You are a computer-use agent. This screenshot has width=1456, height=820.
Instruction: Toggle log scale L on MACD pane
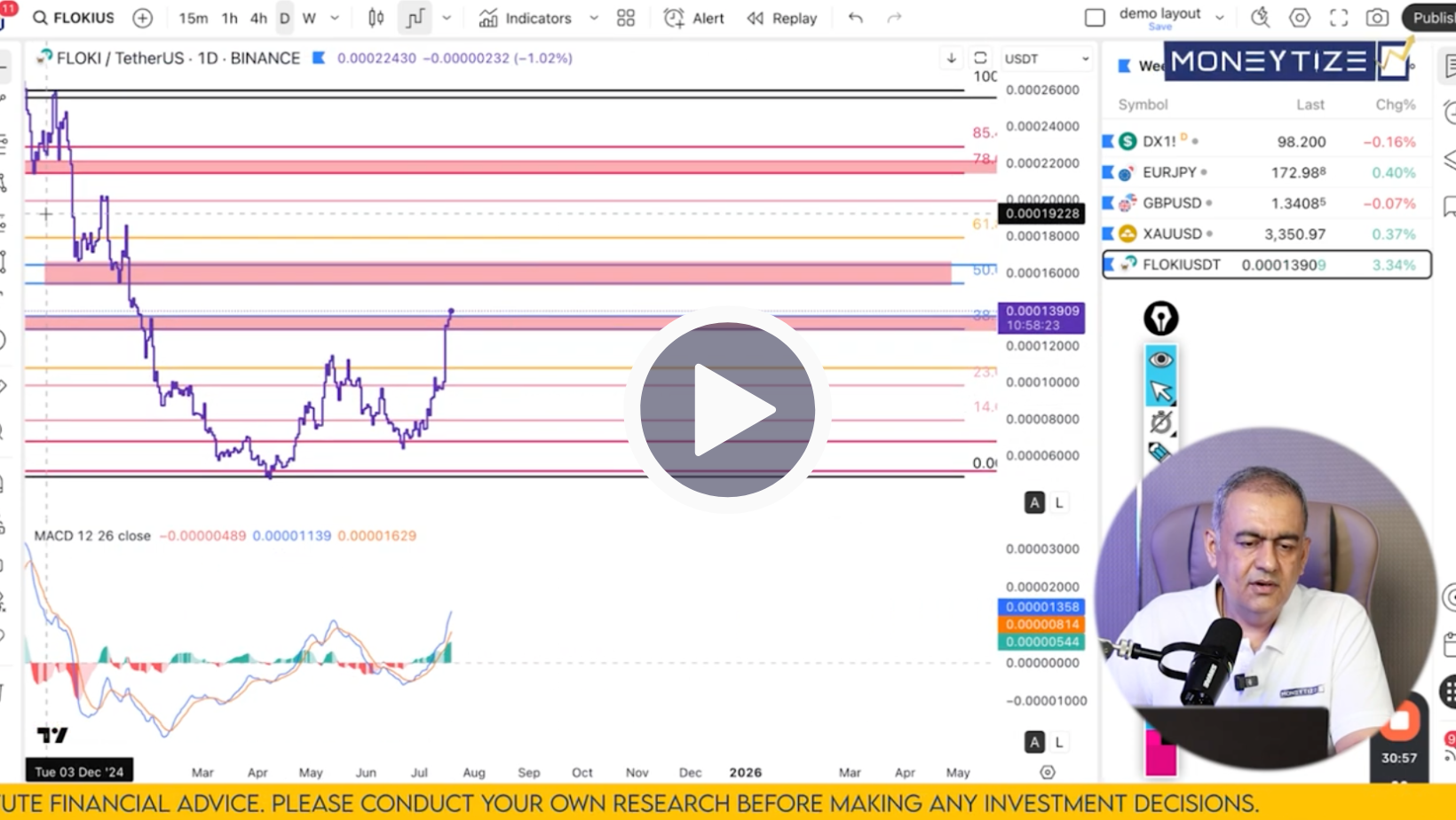click(x=1058, y=742)
